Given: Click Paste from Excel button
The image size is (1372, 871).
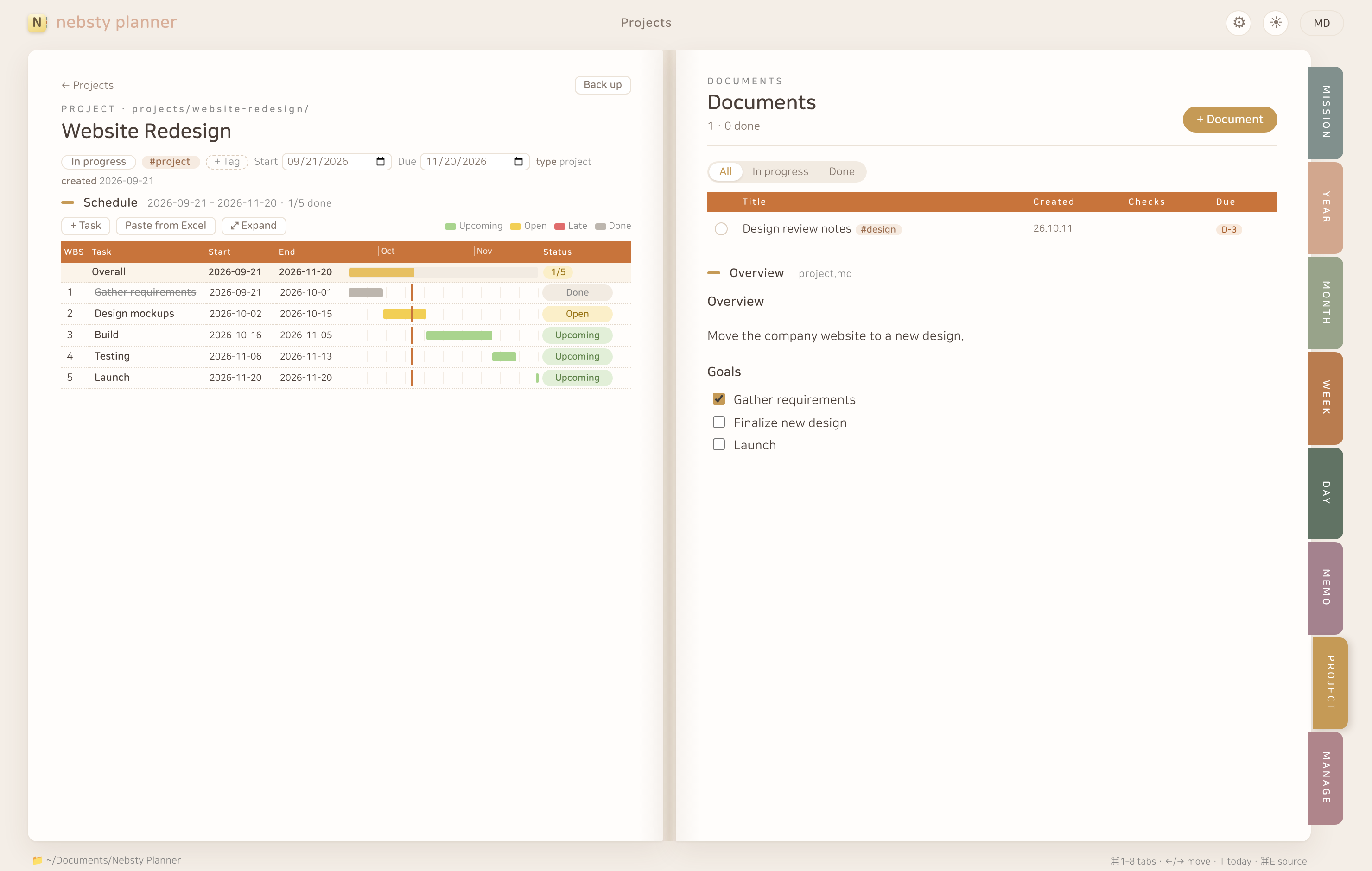Looking at the screenshot, I should click(x=166, y=226).
